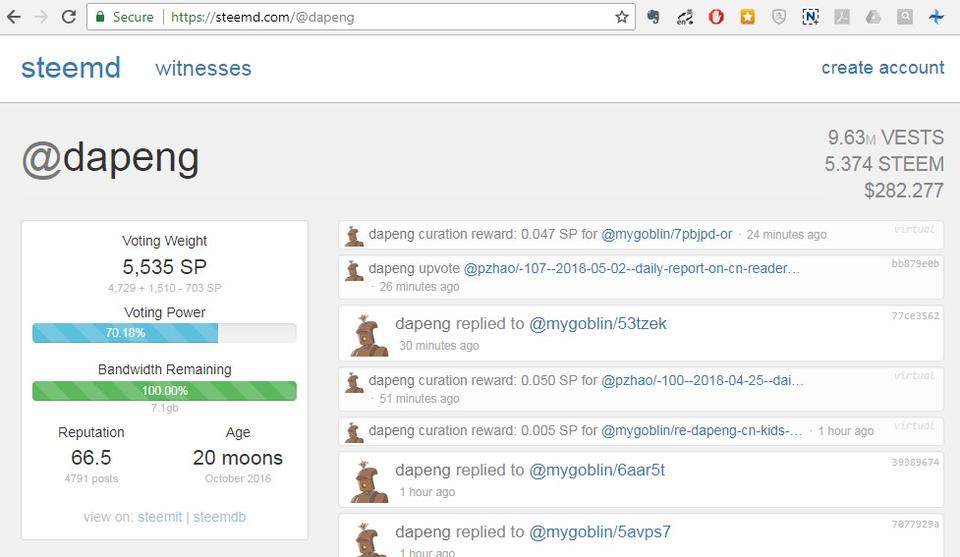Click avatar beside 0.005 SP curation reward
Viewport: 960px width, 557px height.
click(x=354, y=432)
